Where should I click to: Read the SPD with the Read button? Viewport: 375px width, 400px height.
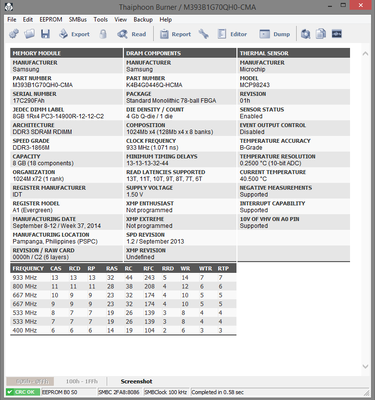click(x=132, y=34)
